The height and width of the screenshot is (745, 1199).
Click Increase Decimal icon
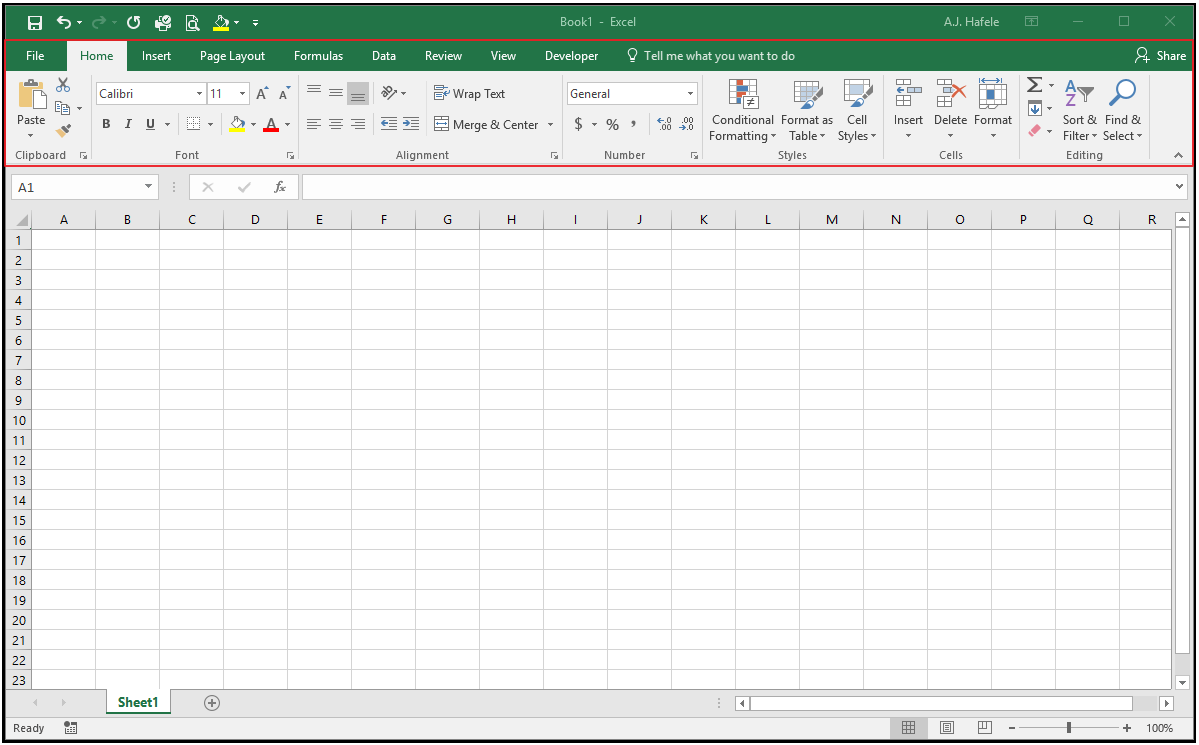click(664, 124)
